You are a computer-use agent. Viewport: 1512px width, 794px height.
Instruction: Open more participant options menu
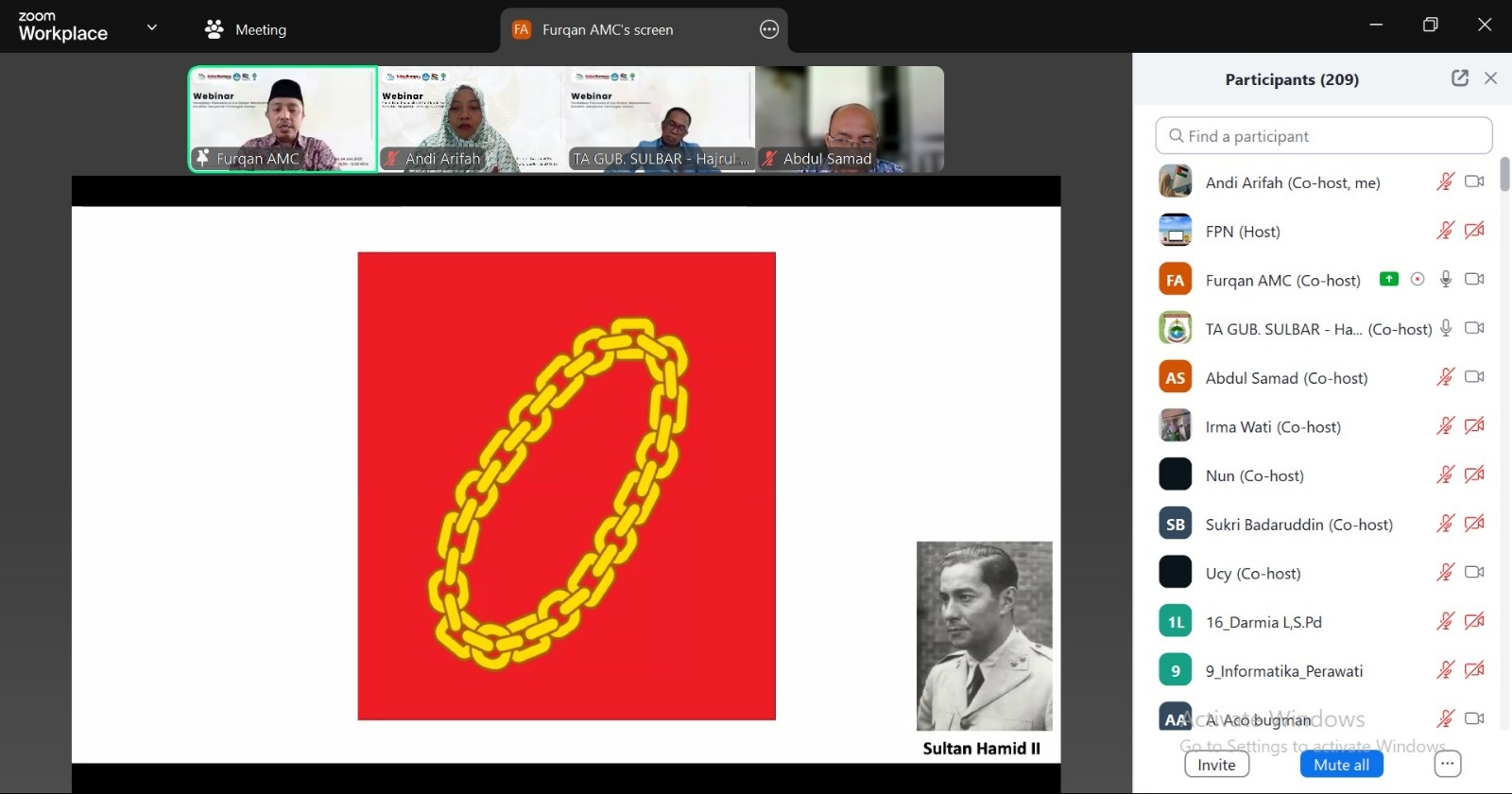coord(1447,764)
